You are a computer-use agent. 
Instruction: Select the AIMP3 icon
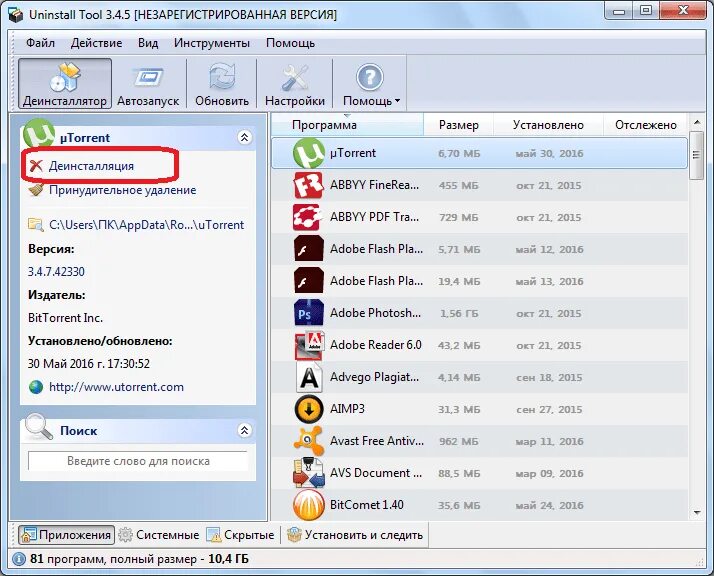coord(309,409)
